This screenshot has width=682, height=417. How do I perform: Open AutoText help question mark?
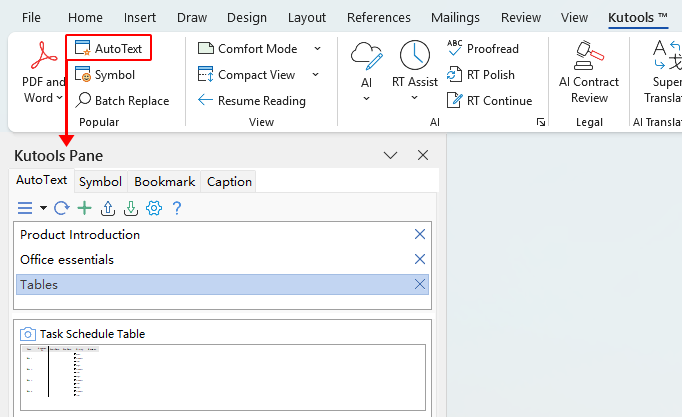177,208
